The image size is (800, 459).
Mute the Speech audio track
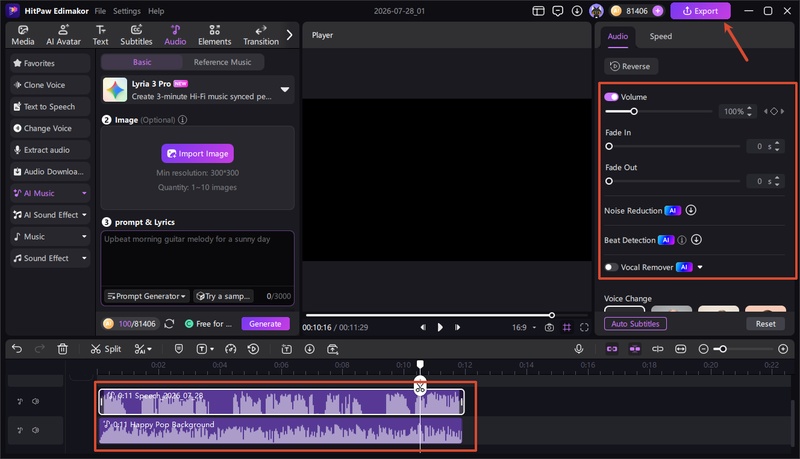coord(35,401)
